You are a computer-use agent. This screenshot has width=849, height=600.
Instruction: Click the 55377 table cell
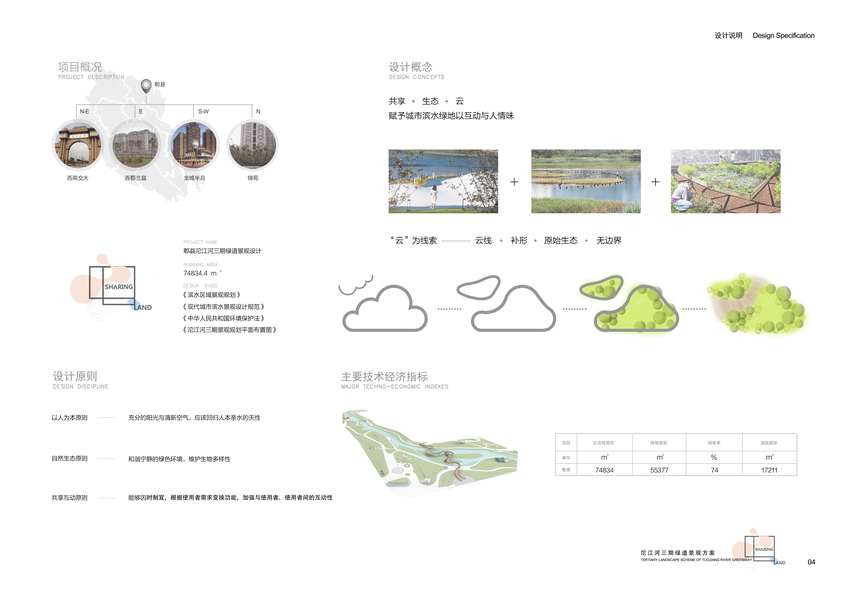point(659,470)
